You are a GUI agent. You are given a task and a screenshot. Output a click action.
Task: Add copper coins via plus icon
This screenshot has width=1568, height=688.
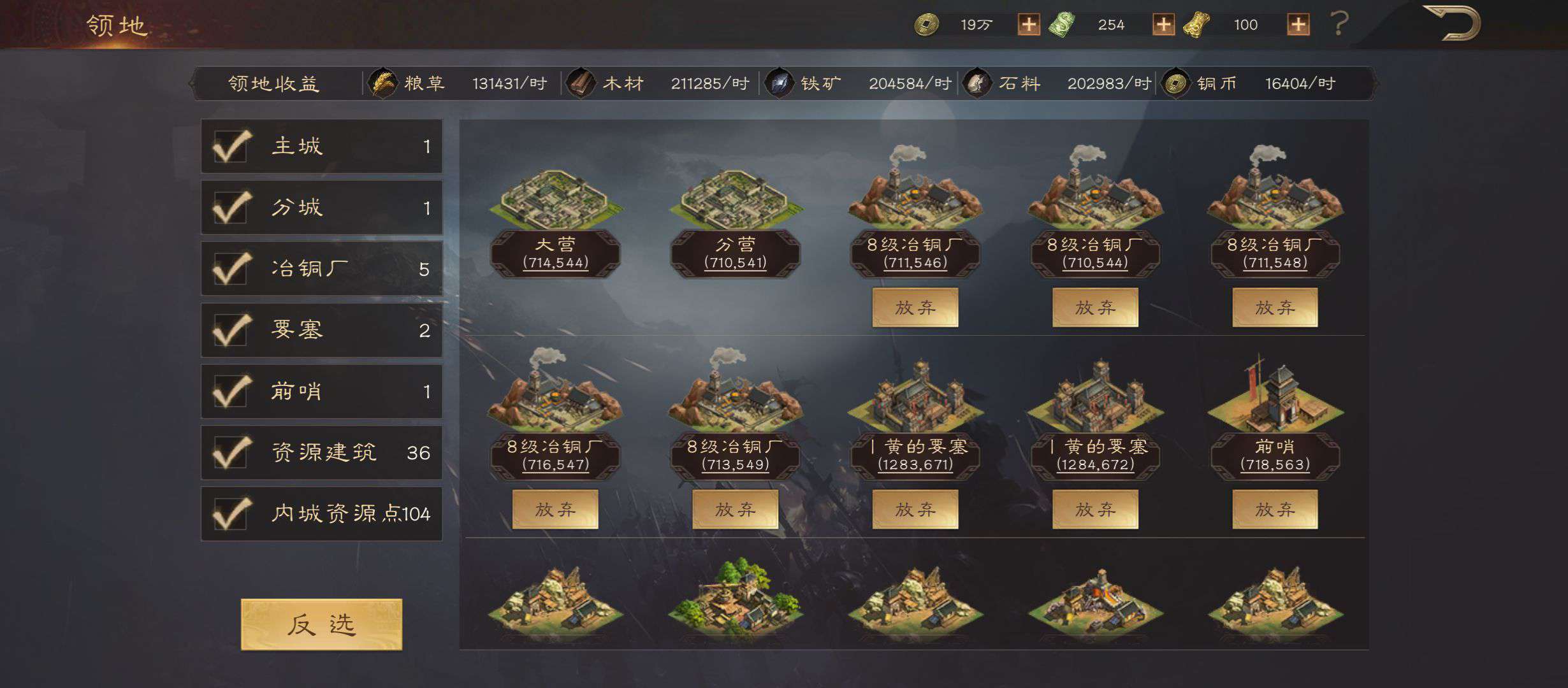click(x=1028, y=25)
